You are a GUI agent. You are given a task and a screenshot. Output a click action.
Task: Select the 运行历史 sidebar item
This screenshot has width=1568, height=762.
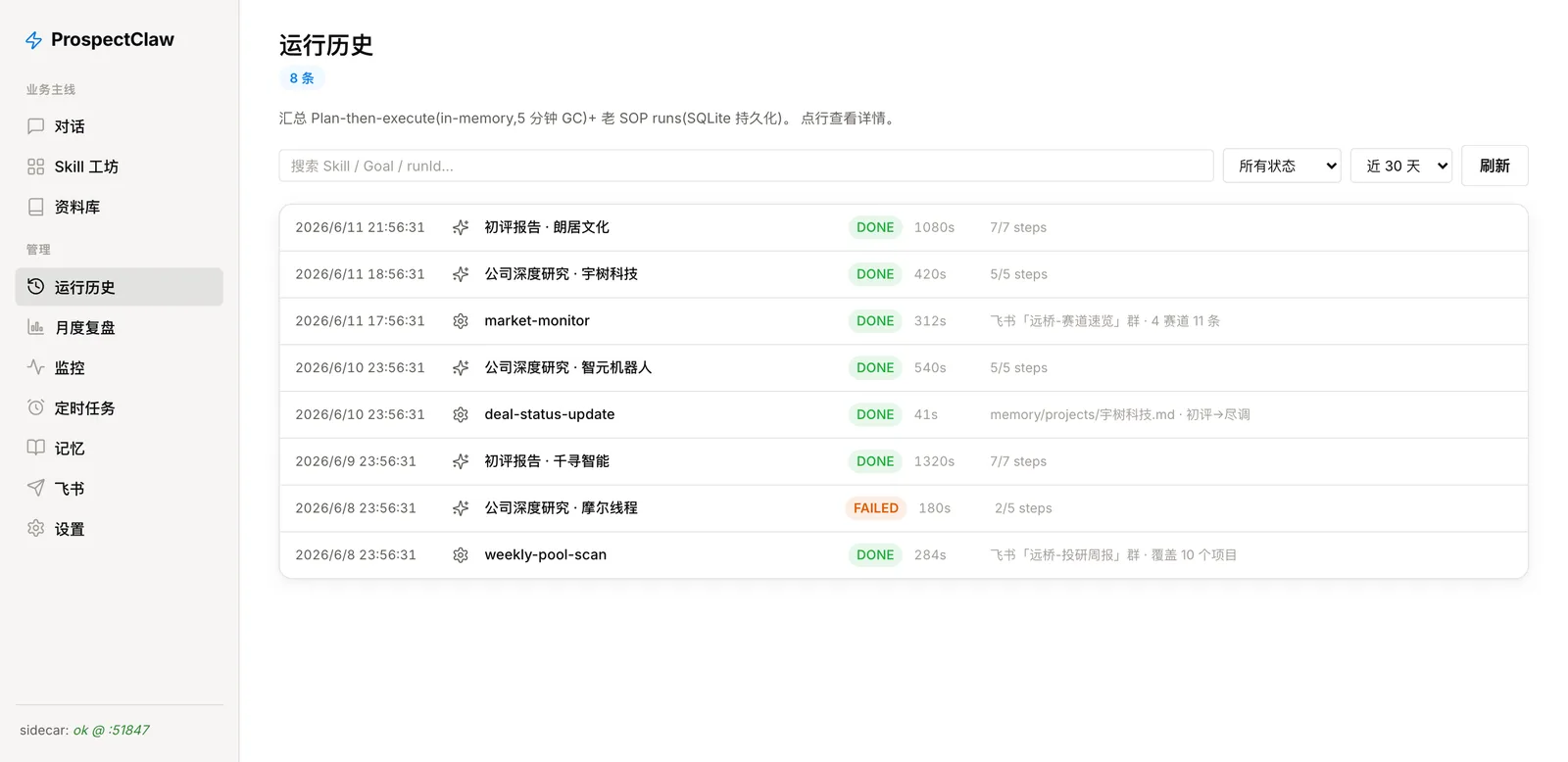[120, 287]
